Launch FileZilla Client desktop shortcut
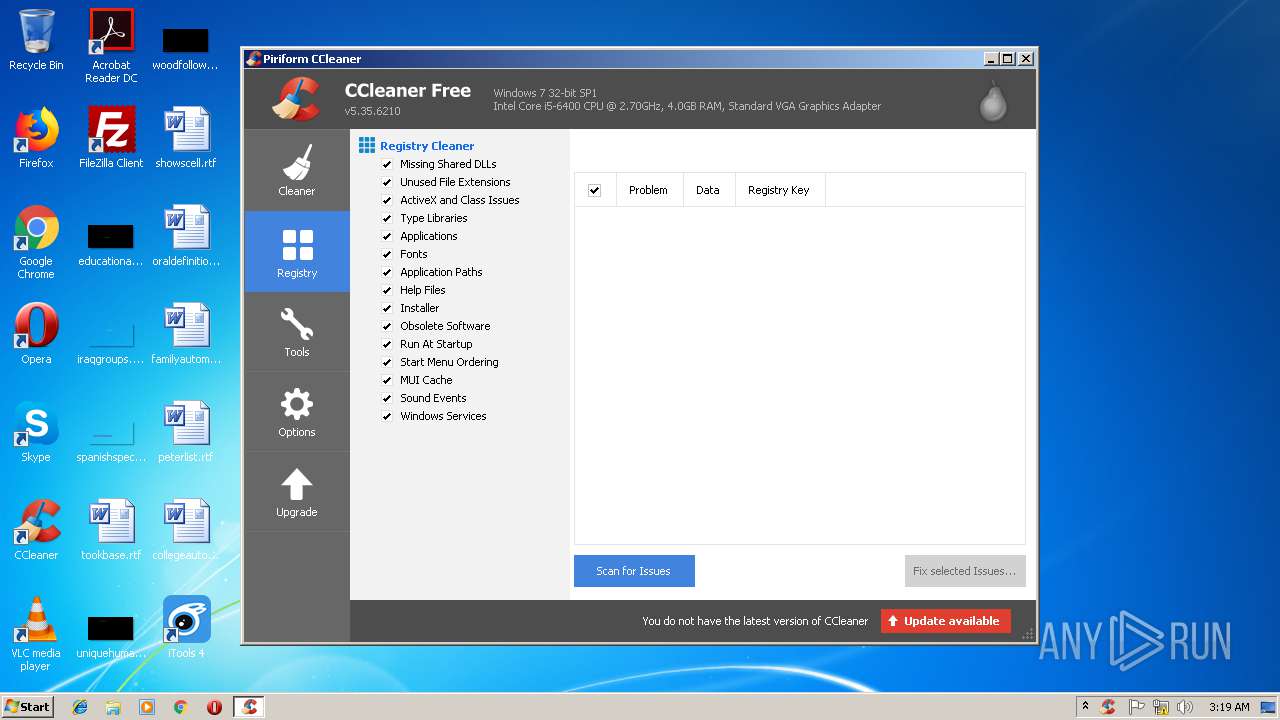The width and height of the screenshot is (1280, 720). [111, 138]
